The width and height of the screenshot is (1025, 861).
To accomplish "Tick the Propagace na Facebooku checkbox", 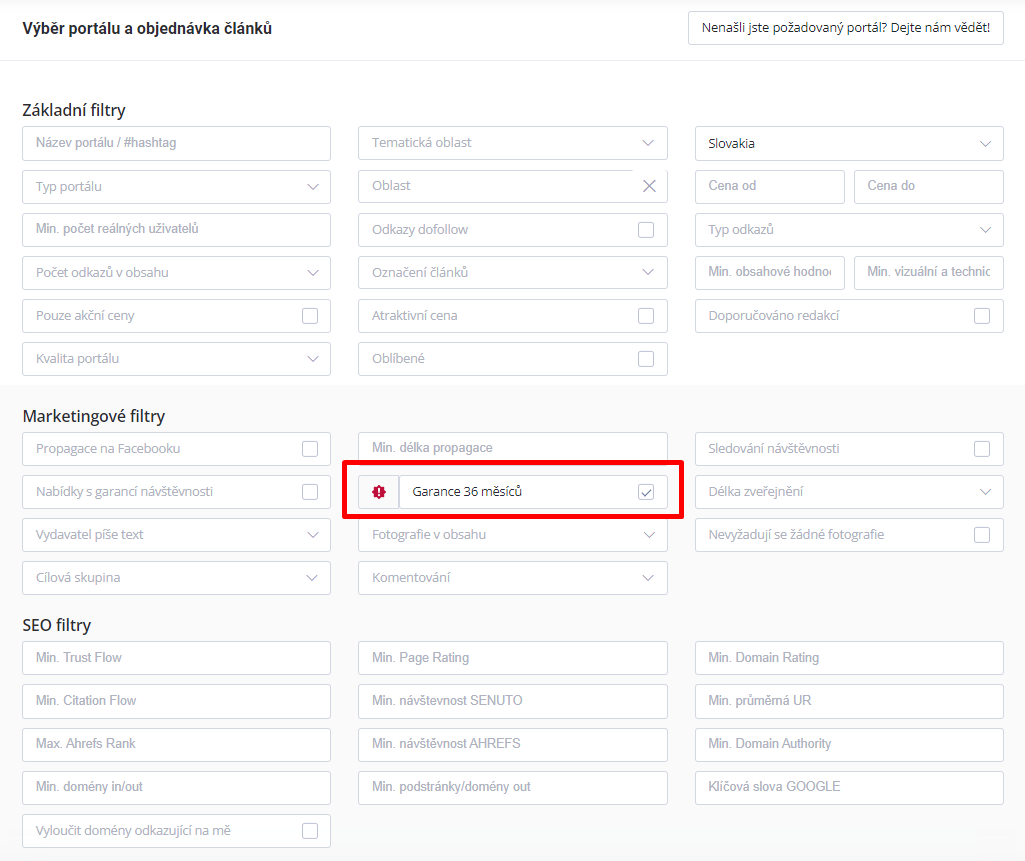I will (310, 449).
